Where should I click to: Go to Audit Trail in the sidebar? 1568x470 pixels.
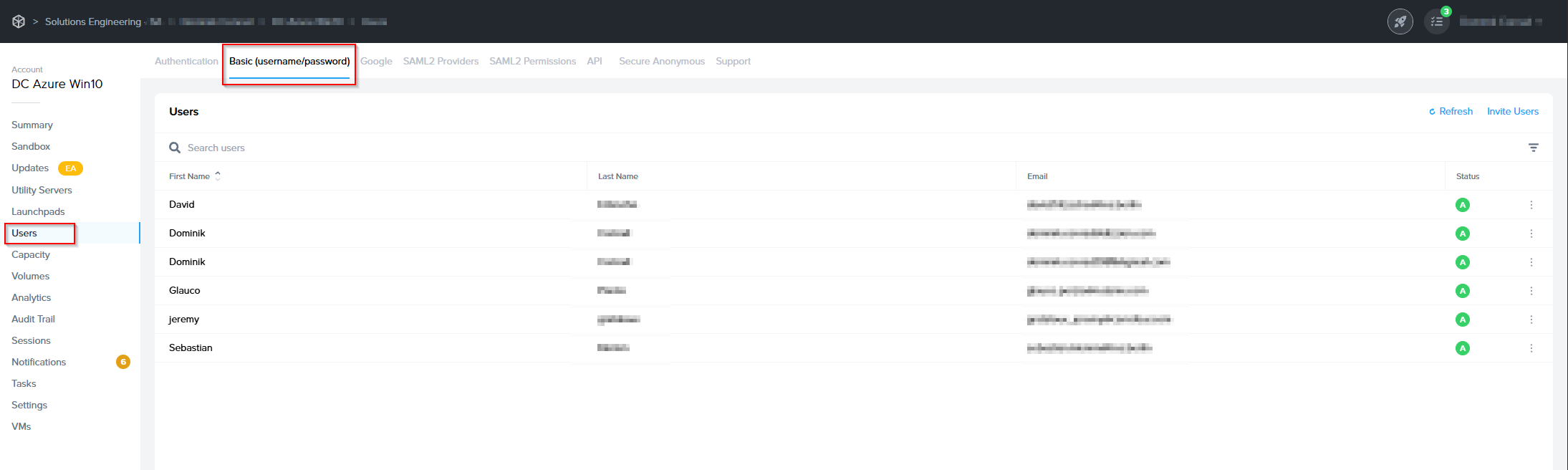point(33,320)
